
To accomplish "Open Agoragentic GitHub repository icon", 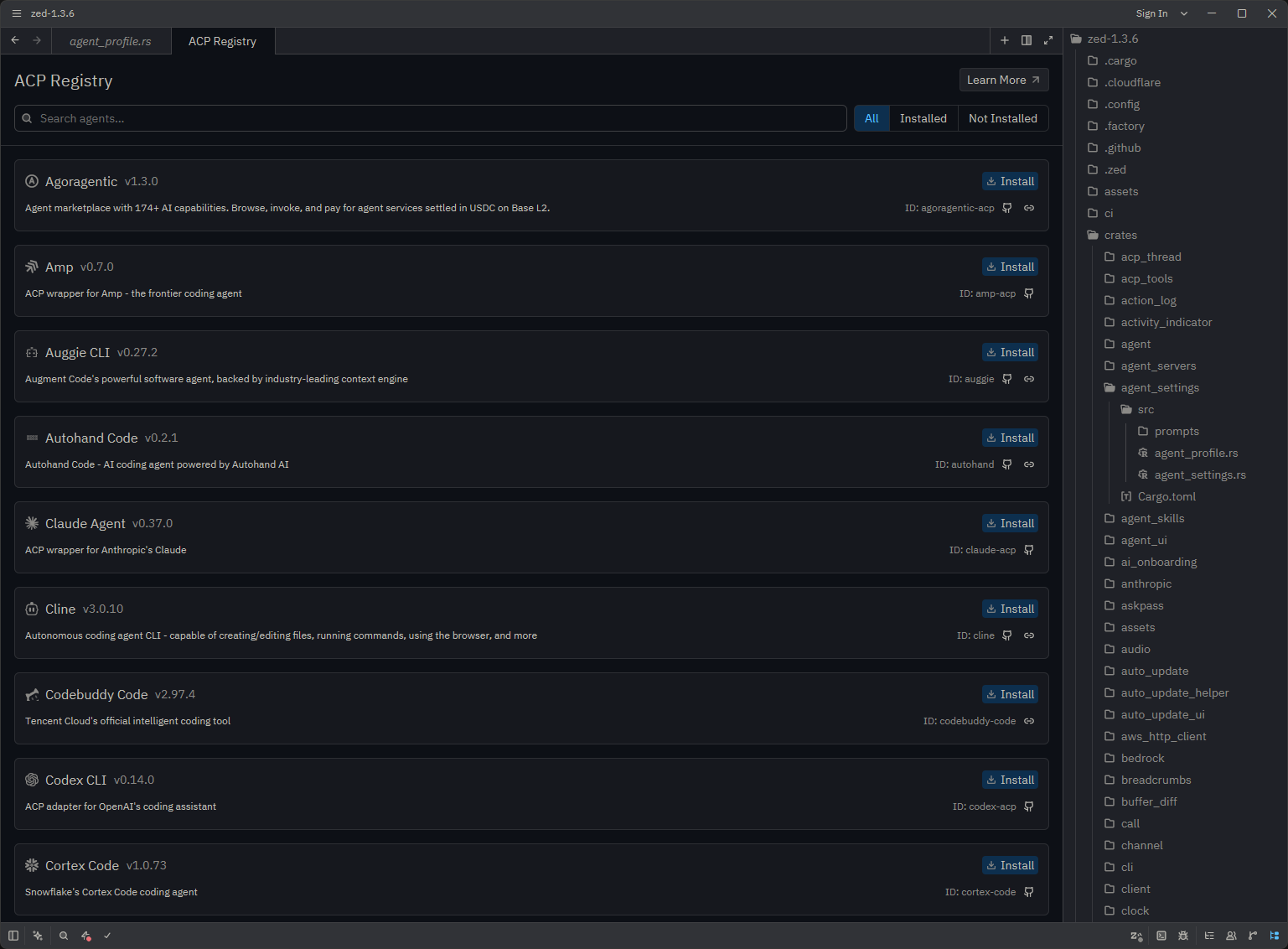I will [x=1007, y=208].
